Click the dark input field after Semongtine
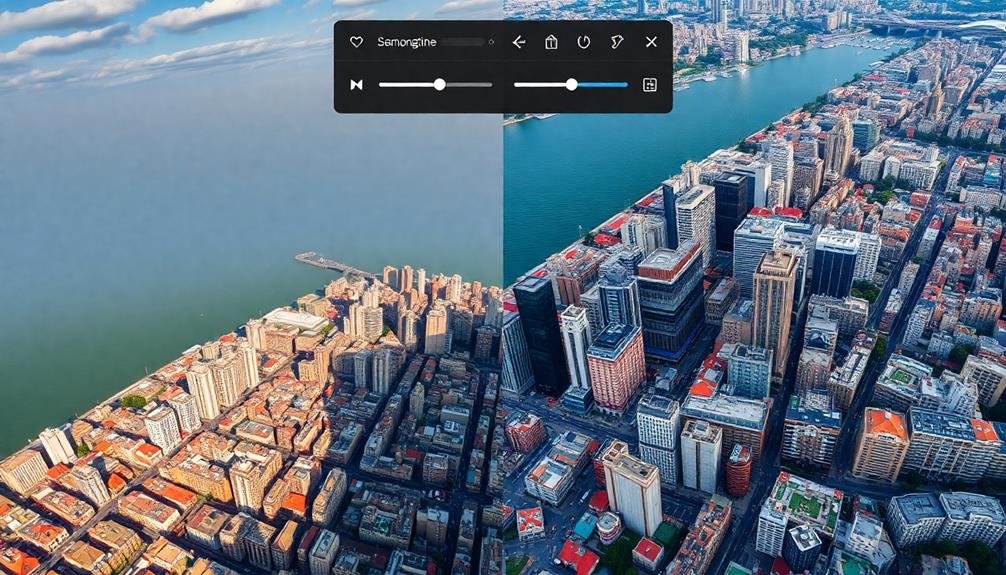The width and height of the screenshot is (1006, 575). pos(463,42)
